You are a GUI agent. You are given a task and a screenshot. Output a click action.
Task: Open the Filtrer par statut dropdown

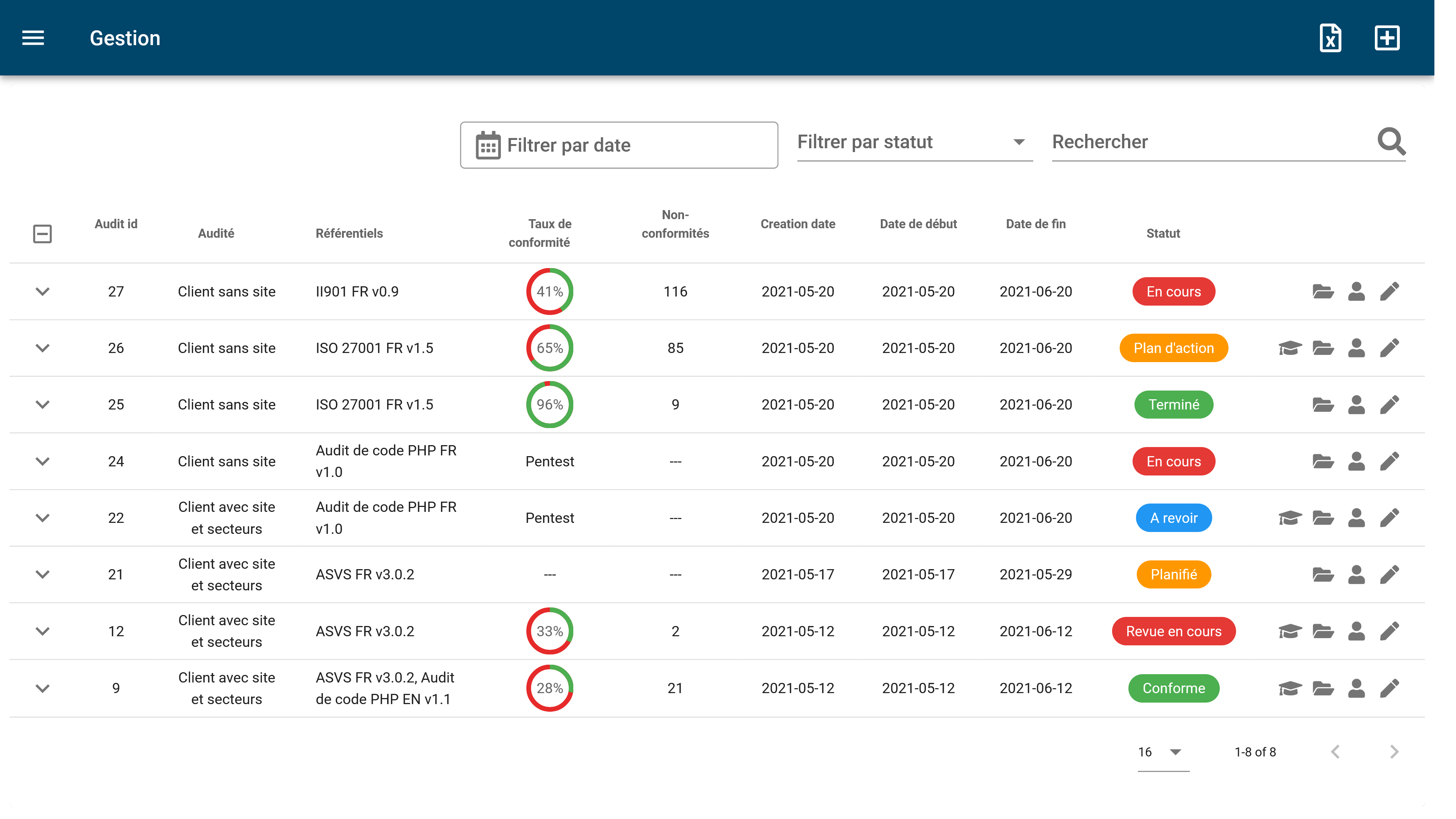(913, 143)
